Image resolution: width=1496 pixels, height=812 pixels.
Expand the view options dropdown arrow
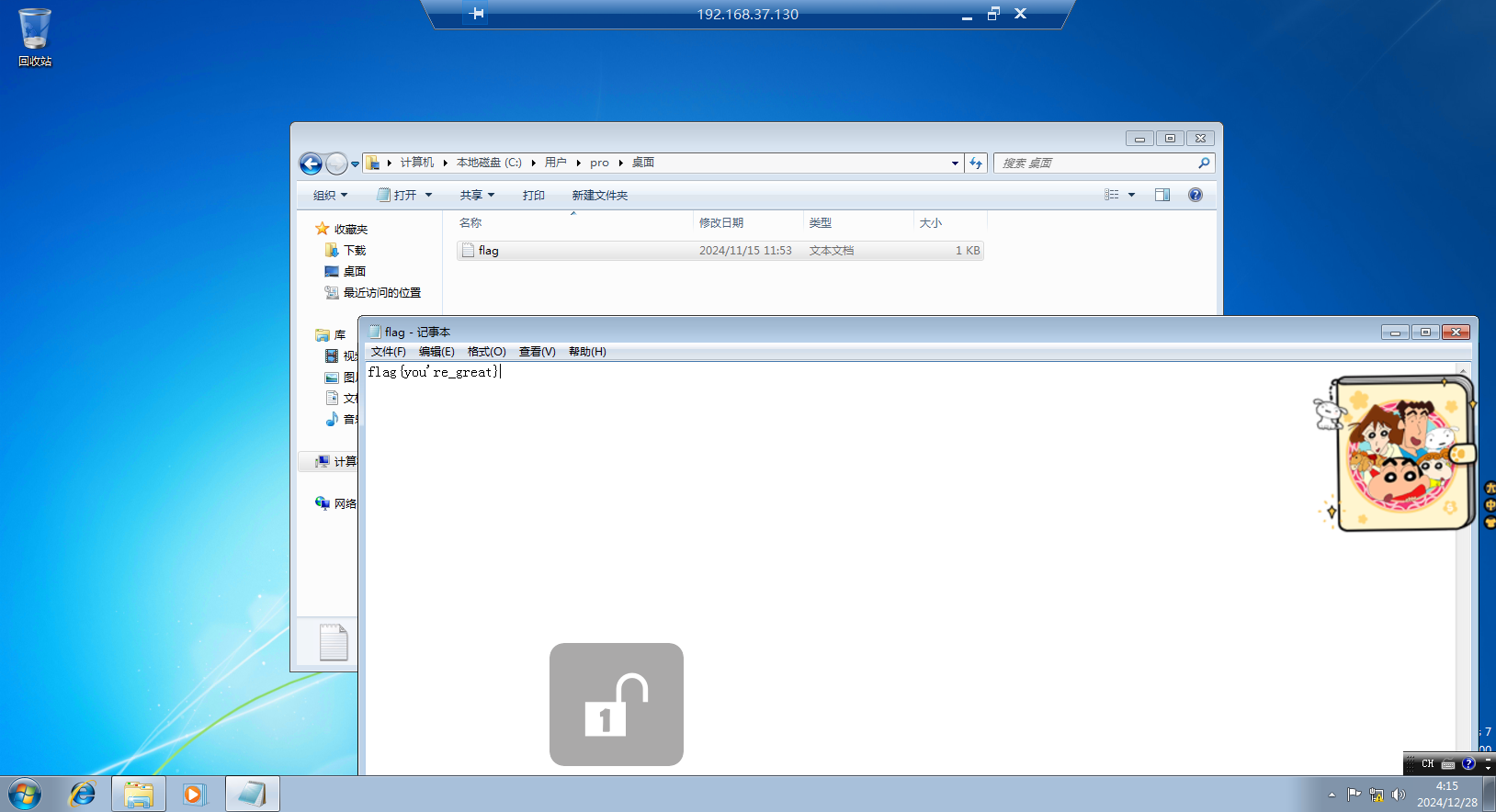point(1131,195)
